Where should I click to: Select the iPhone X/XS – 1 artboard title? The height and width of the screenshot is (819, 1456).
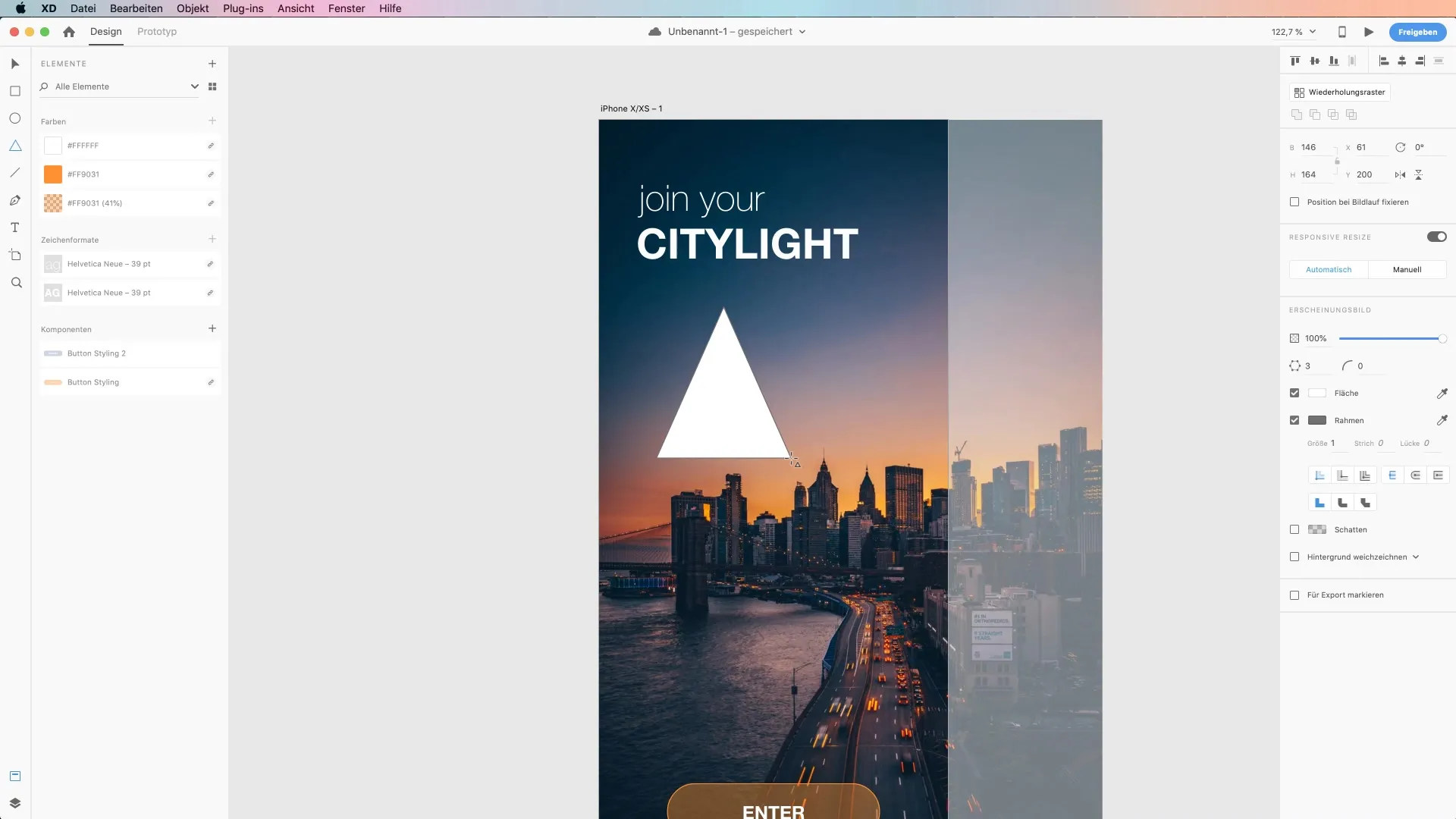(x=631, y=108)
